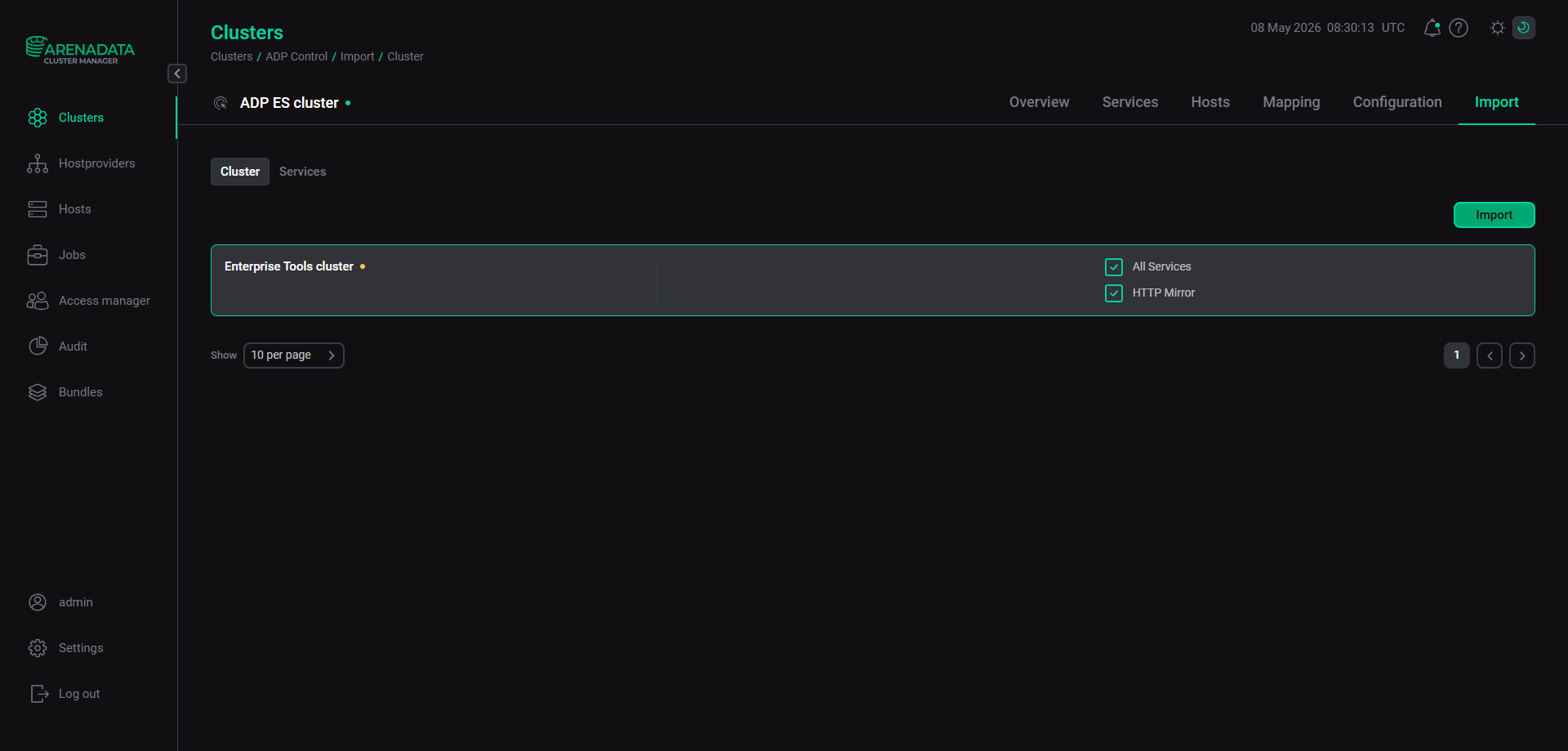The height and width of the screenshot is (751, 1568).
Task: Click the Clusters page heading
Action: click(247, 33)
